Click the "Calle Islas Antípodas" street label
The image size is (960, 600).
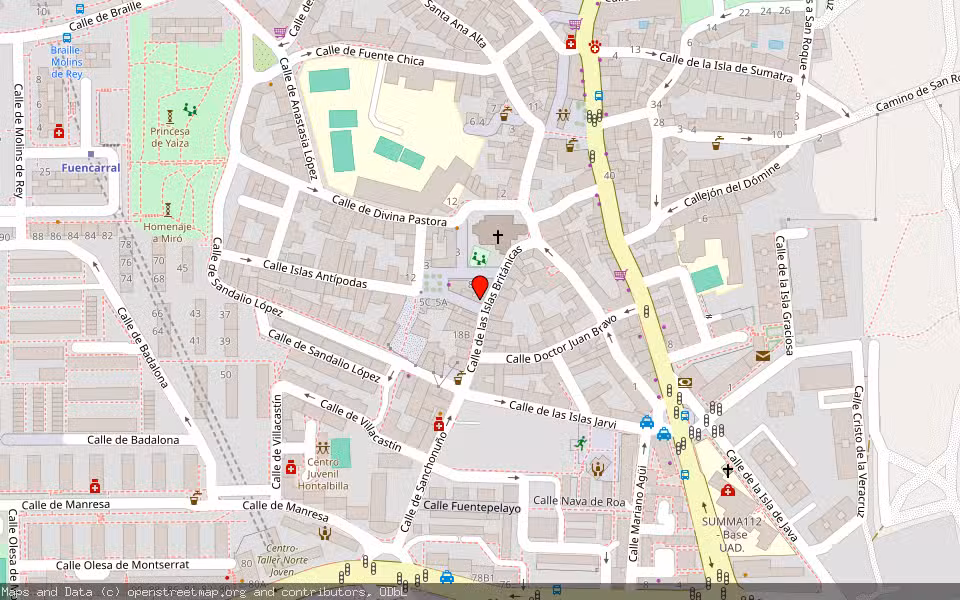(315, 274)
